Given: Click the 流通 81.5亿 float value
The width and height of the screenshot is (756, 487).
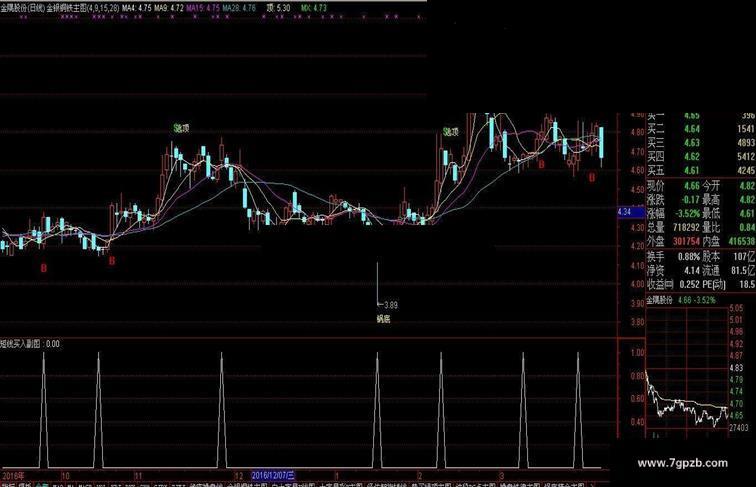Looking at the screenshot, I should pos(743,271).
